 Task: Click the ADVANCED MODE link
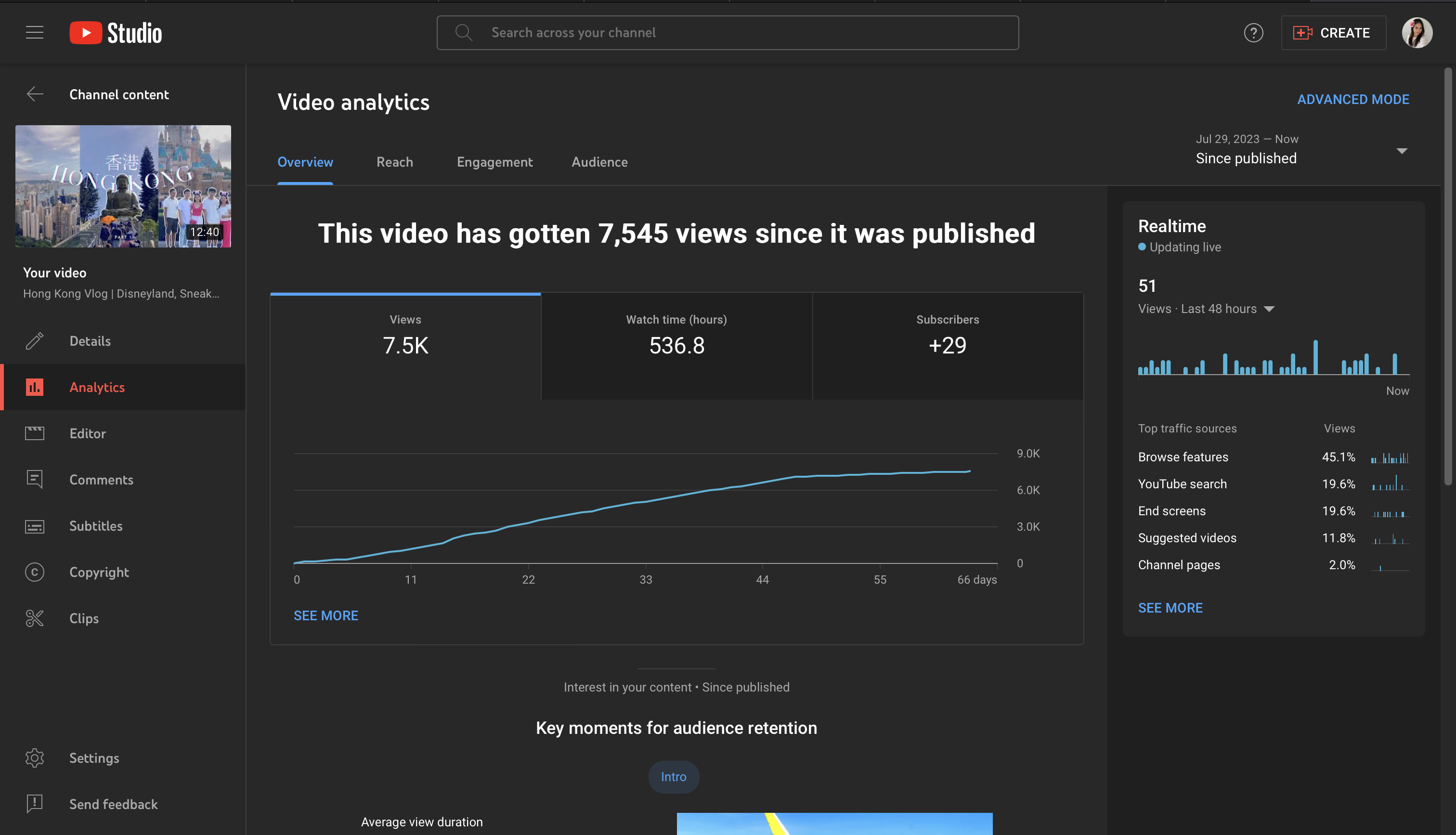point(1352,99)
